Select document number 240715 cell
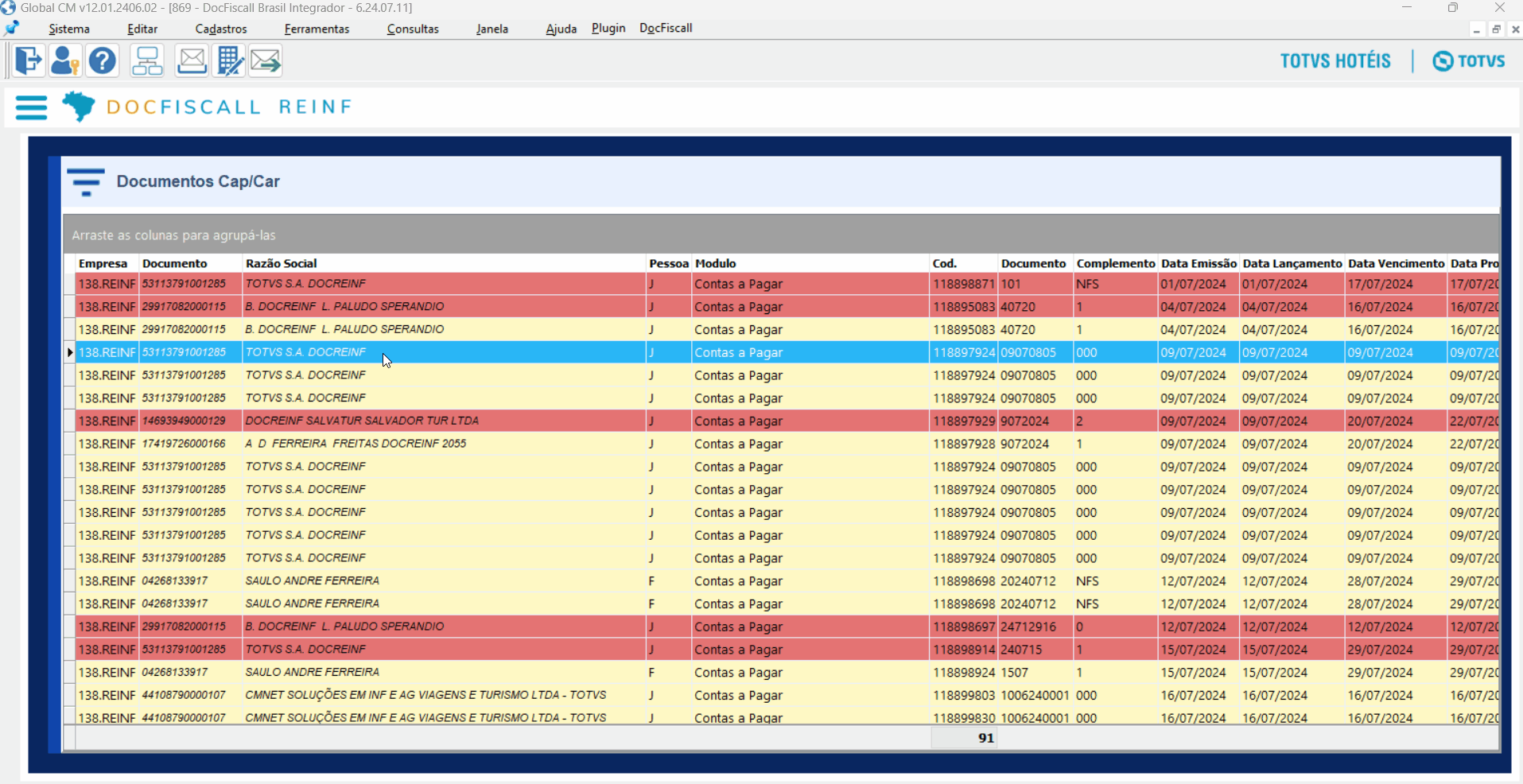Image resolution: width=1523 pixels, height=784 pixels. 1035,650
